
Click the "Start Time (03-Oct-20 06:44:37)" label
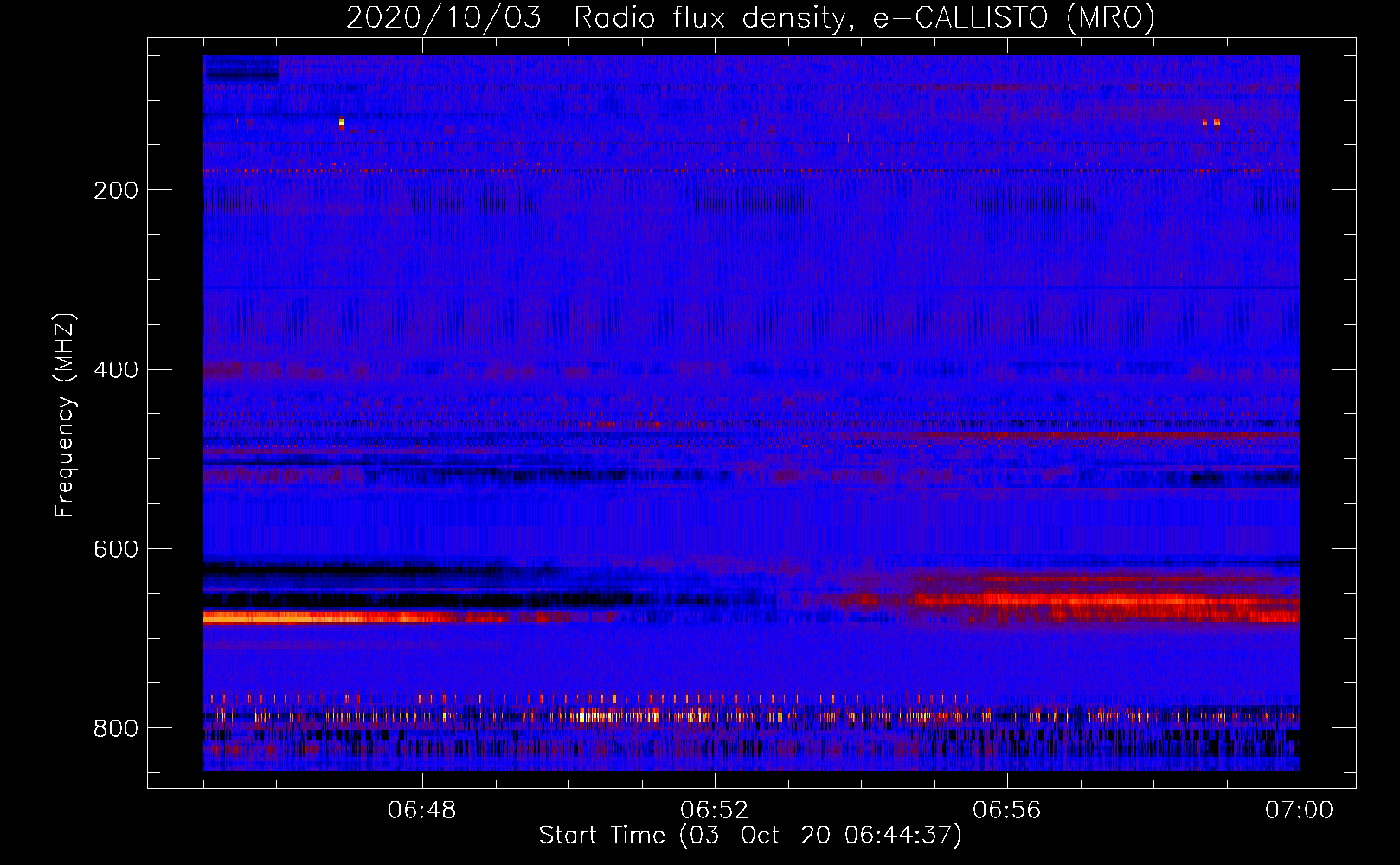coord(750,835)
